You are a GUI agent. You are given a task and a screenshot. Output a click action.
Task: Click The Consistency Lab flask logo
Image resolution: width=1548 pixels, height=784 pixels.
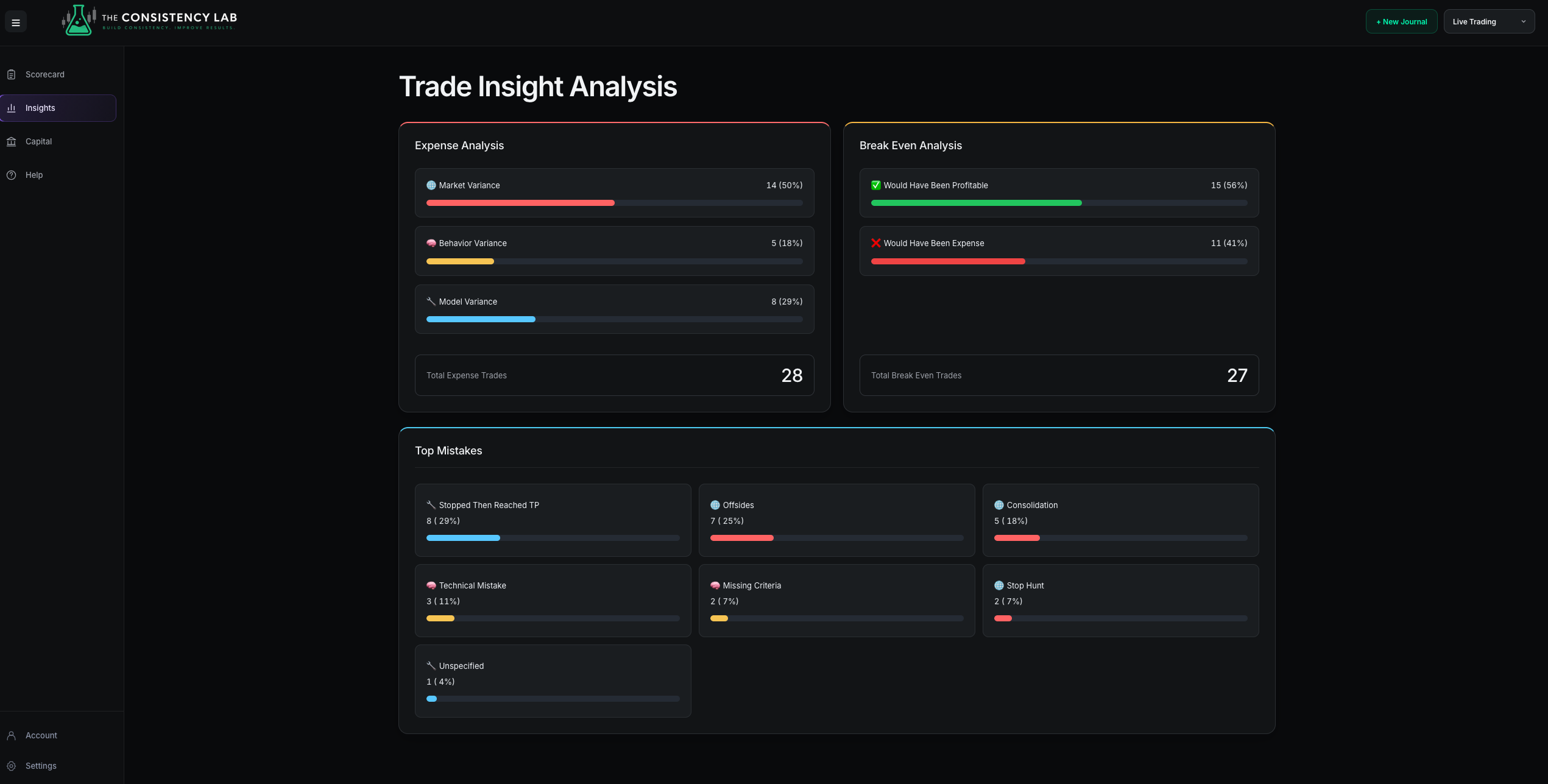tap(79, 20)
